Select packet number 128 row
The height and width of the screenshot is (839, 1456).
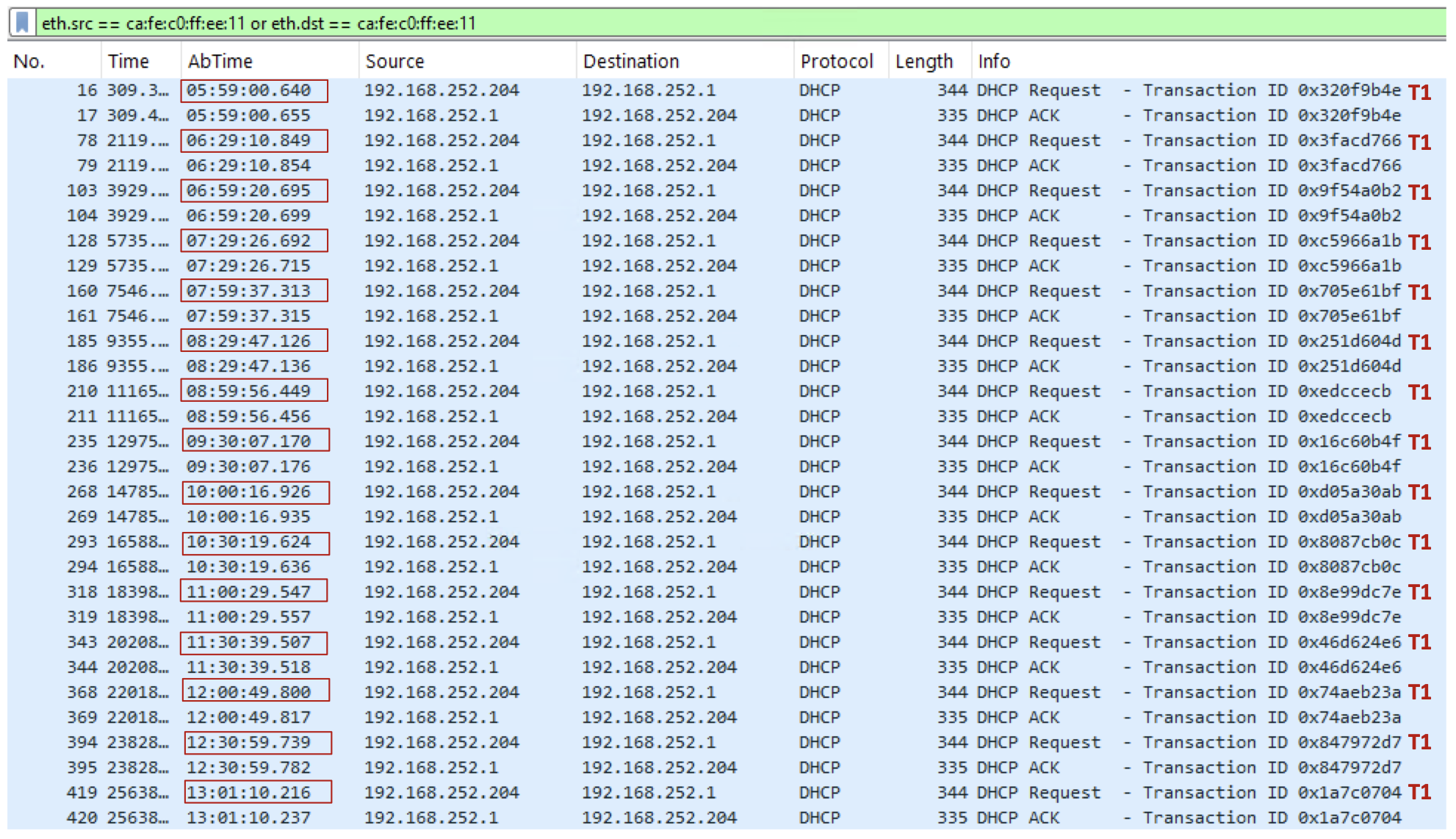point(727,241)
